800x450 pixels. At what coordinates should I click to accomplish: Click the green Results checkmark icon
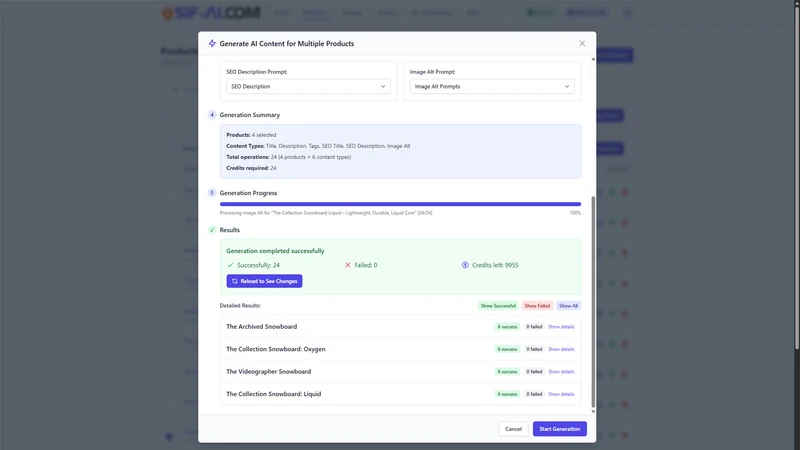tap(212, 230)
